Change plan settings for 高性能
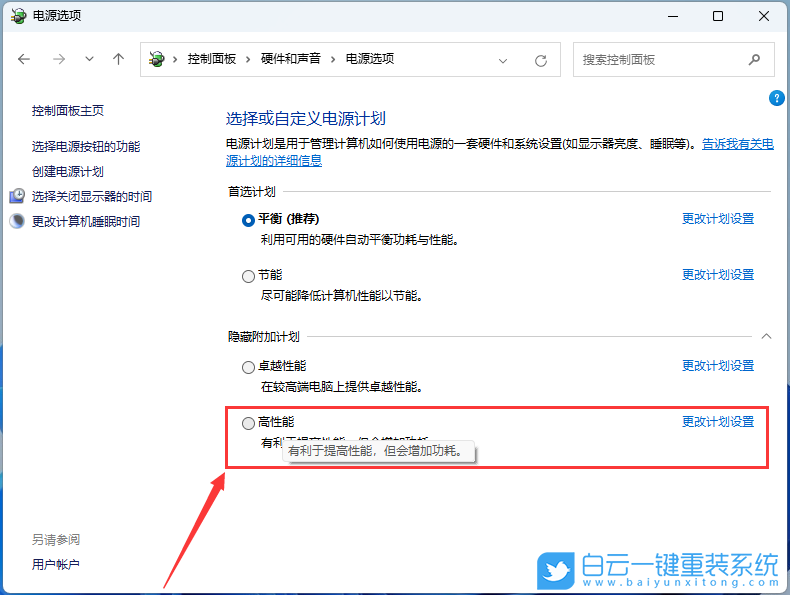Screen dimensions: 790x595 point(718,422)
